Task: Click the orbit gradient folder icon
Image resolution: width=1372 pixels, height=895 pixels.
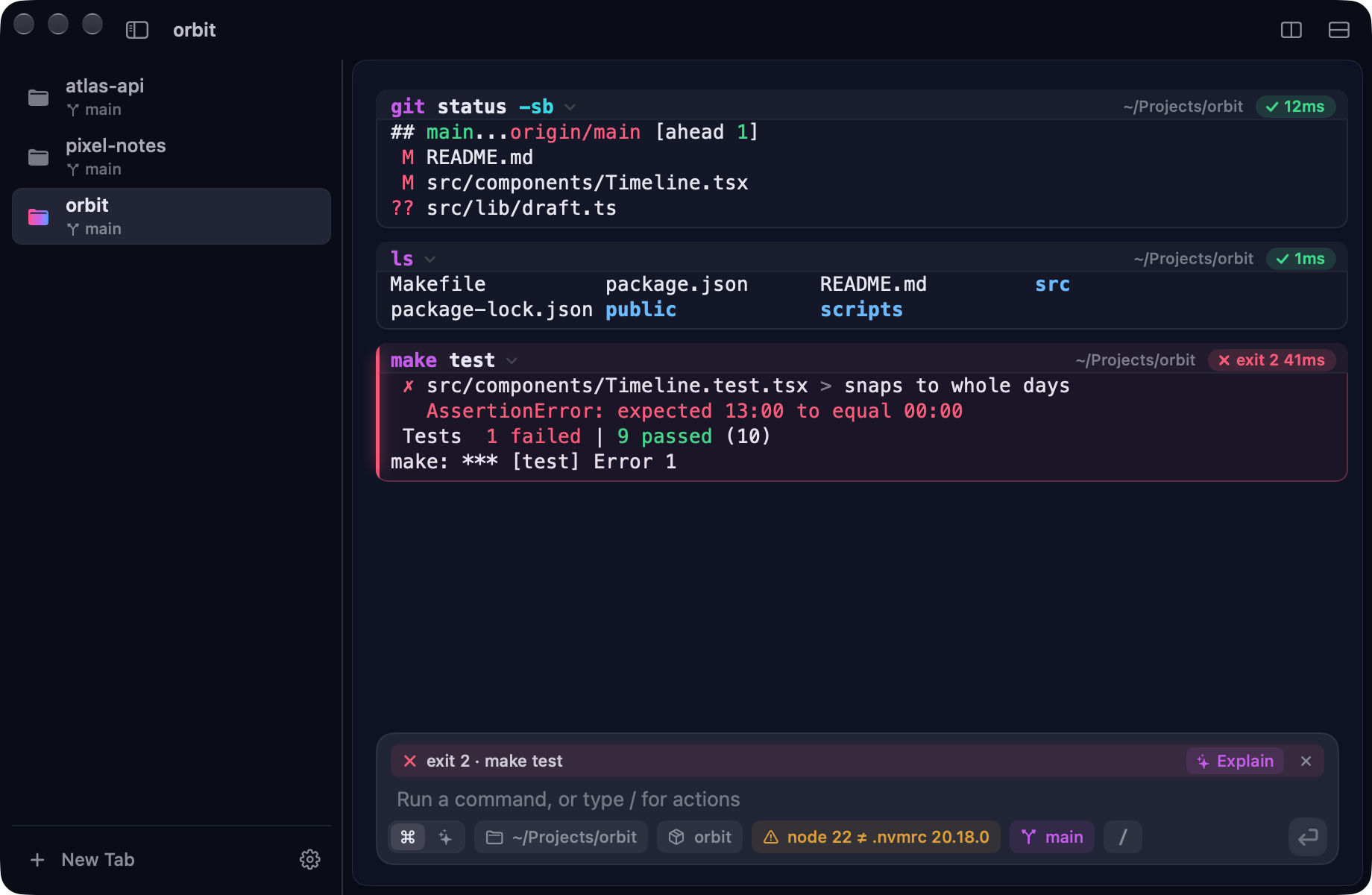Action: (38, 217)
